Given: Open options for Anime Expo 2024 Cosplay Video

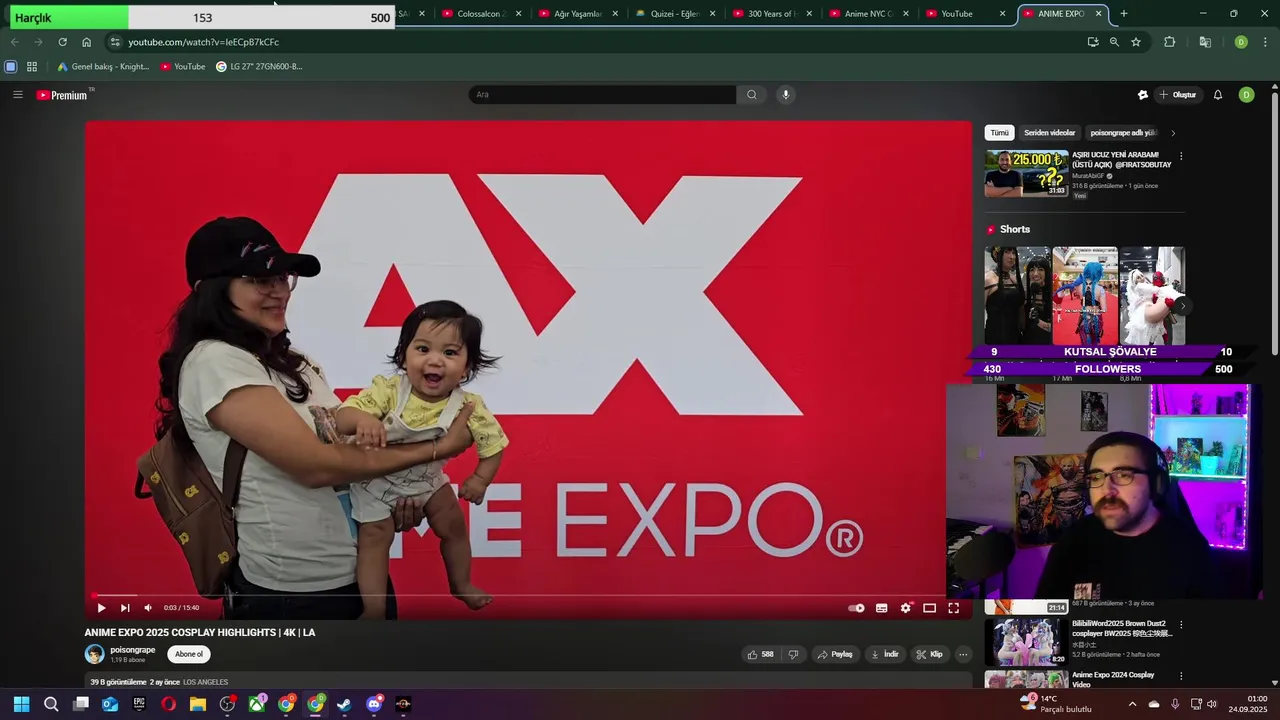Looking at the screenshot, I should click(x=1181, y=677).
